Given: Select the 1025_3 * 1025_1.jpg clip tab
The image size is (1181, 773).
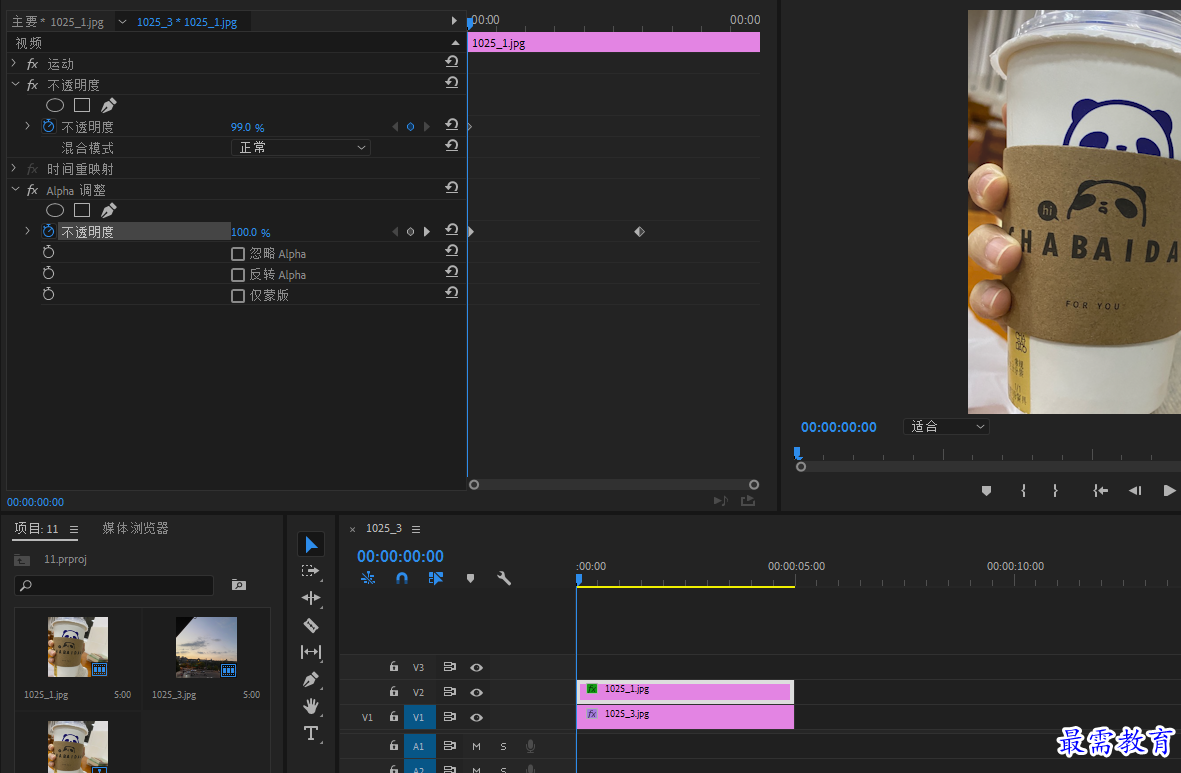Looking at the screenshot, I should [x=187, y=22].
